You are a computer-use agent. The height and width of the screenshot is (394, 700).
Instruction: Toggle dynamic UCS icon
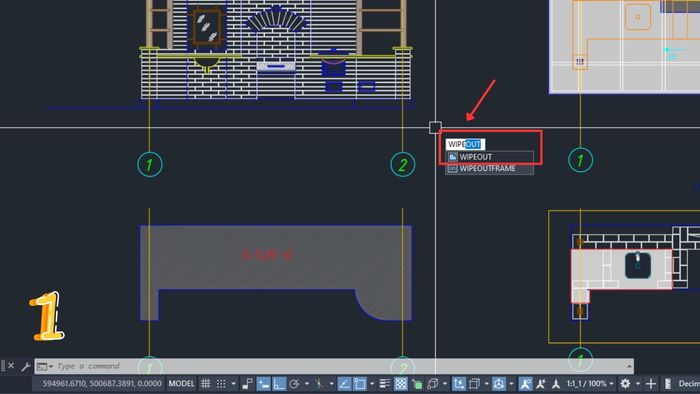pos(459,384)
